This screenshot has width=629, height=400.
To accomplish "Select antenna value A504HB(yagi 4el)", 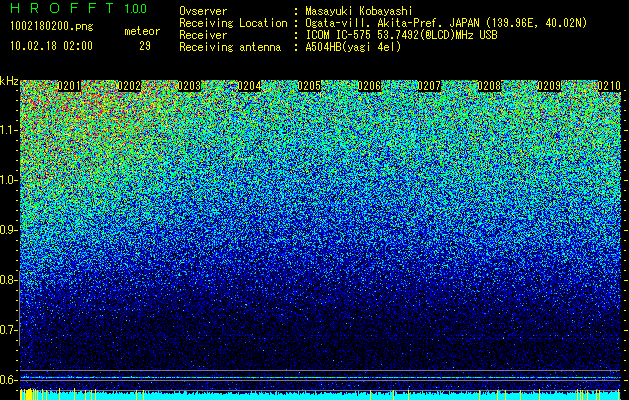I will (x=353, y=47).
